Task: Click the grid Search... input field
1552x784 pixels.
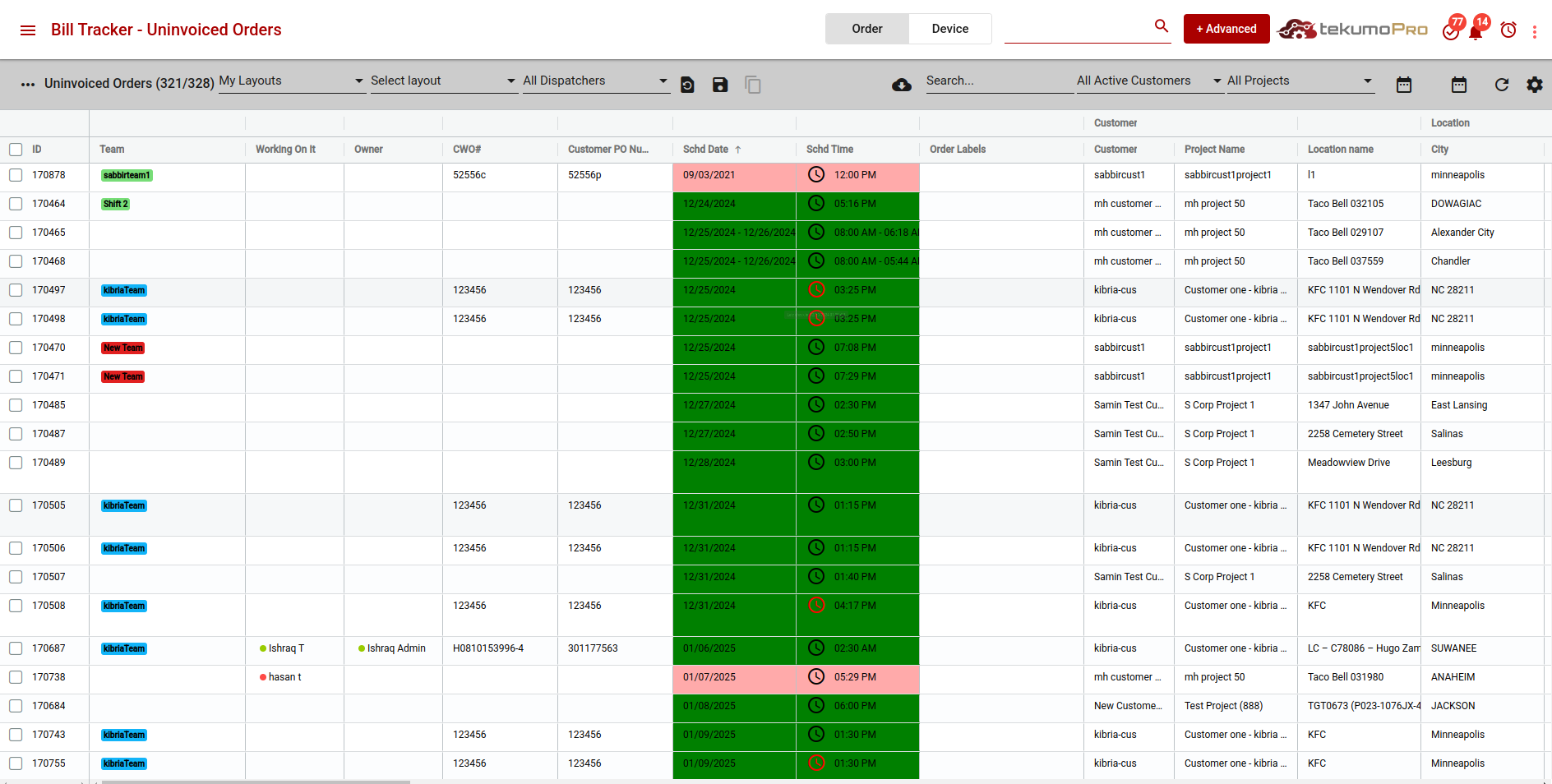Action: pyautogui.click(x=997, y=81)
